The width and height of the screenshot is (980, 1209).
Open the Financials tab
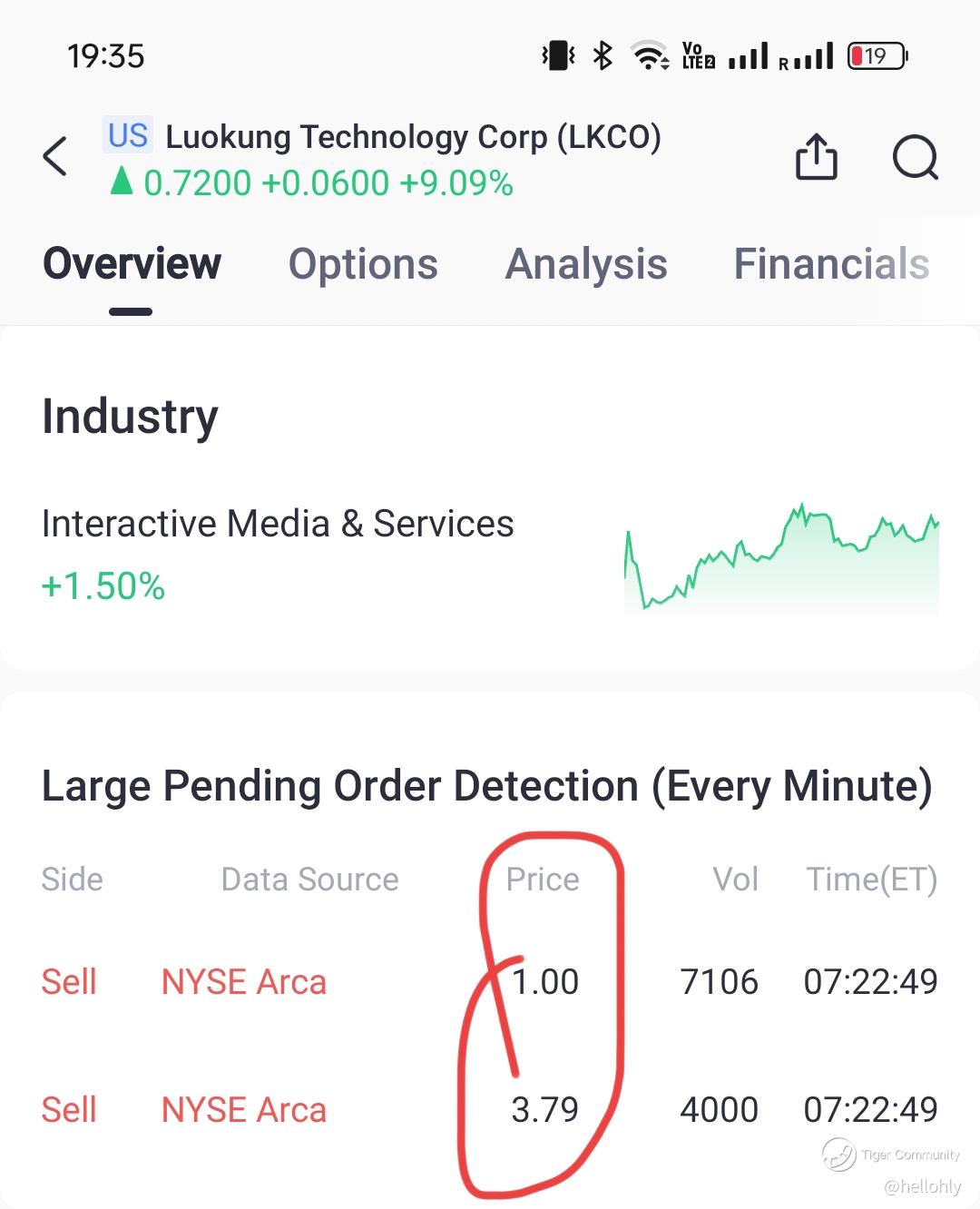tap(831, 264)
